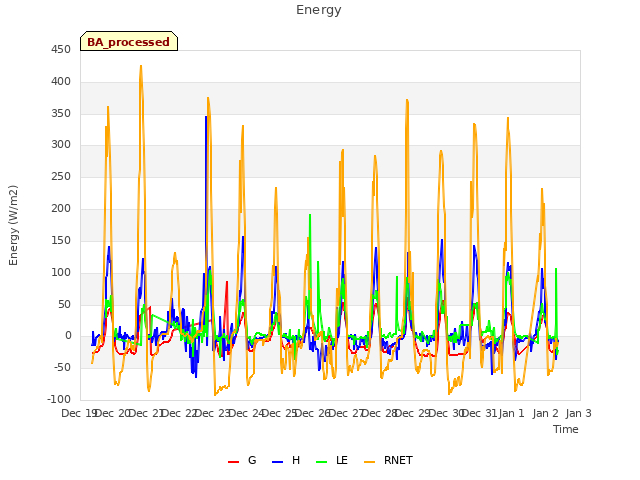Viewport: 640px width, 480px height.
Task: Click the 0 y-axis tick label
Action: pos(68,336)
